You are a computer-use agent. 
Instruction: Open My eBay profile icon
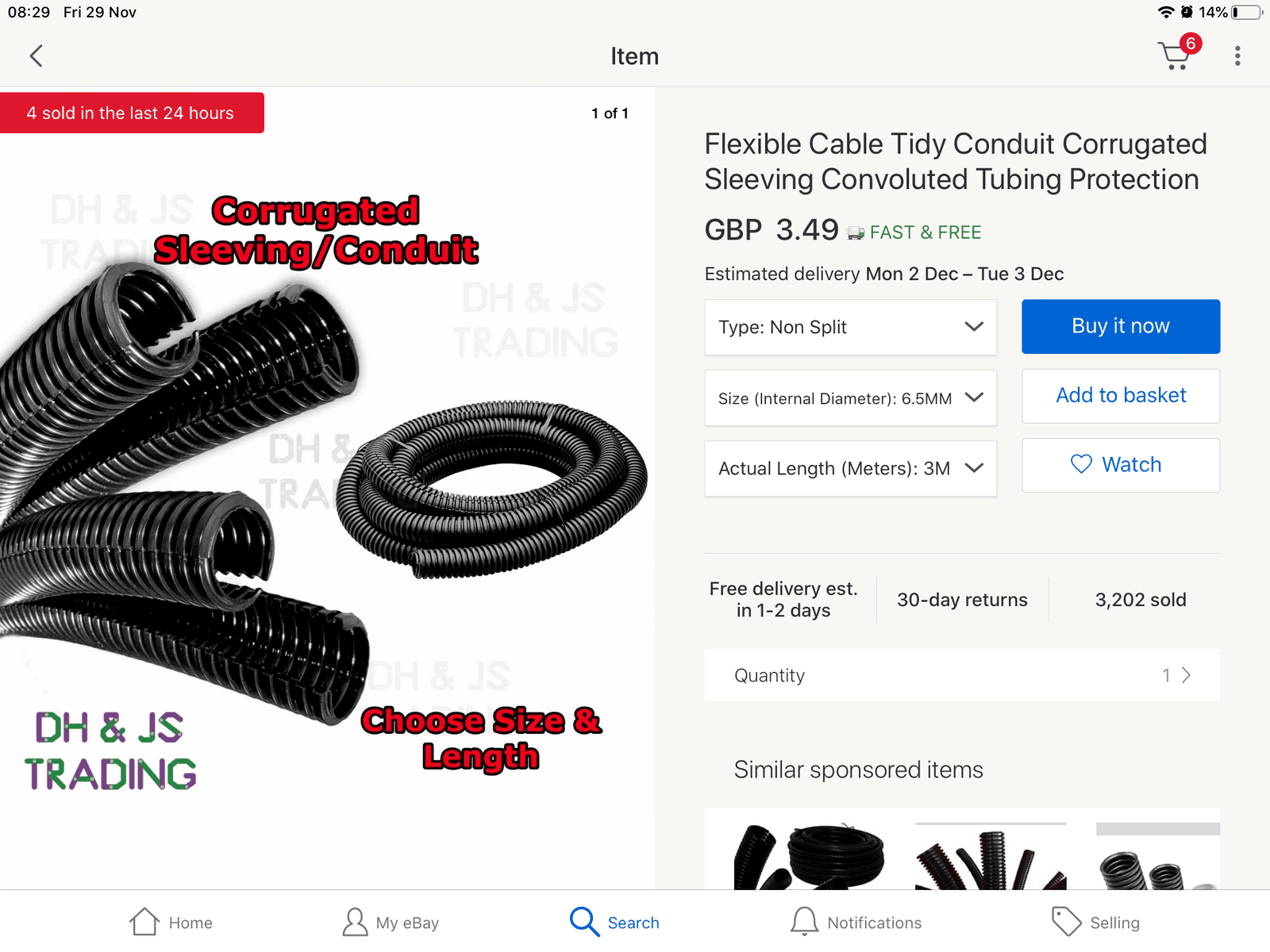pyautogui.click(x=355, y=922)
